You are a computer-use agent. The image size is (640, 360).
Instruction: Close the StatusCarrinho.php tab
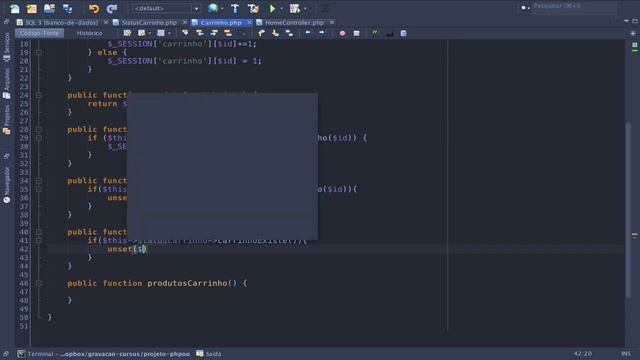pos(184,22)
